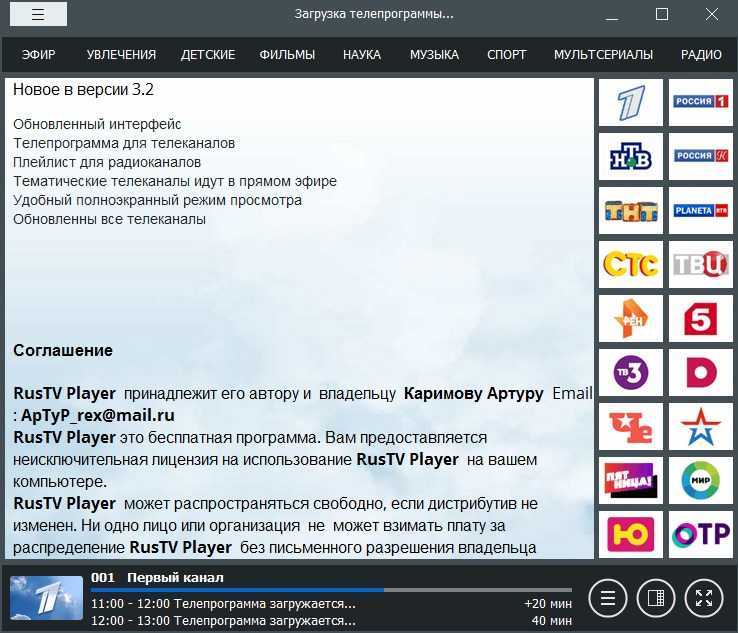This screenshot has height=633, width=738.
Task: Open the ДЕТСКИЕ category tab
Action: pyautogui.click(x=208, y=55)
